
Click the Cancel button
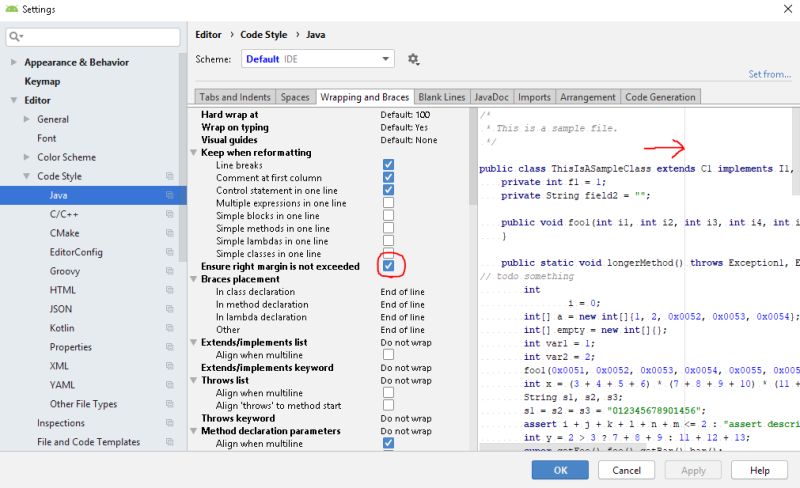click(x=627, y=470)
